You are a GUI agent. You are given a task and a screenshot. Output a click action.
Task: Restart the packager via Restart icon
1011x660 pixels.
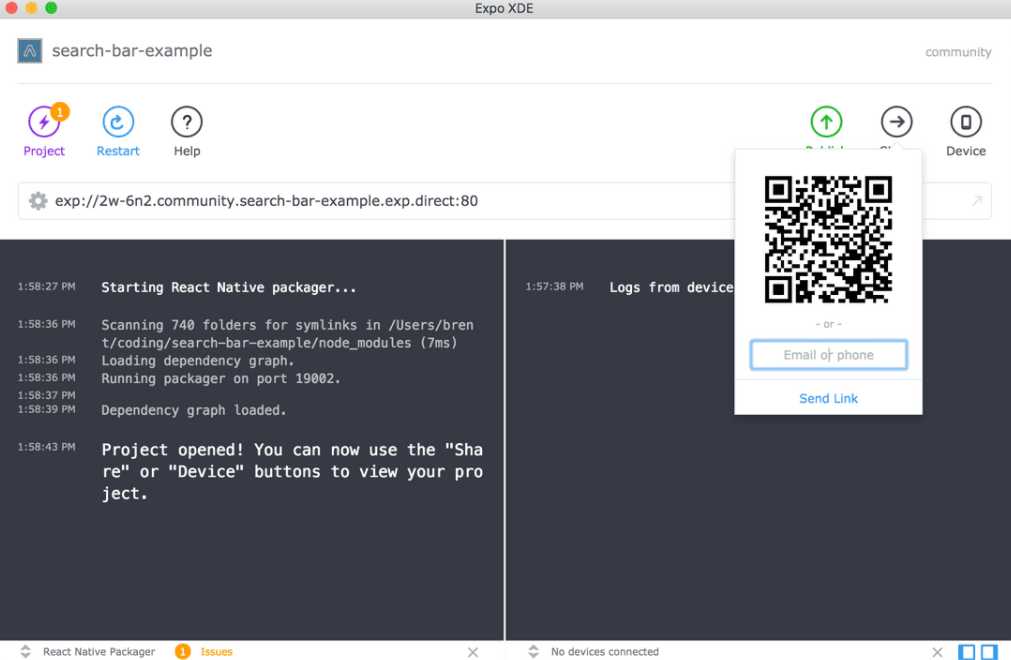[118, 122]
